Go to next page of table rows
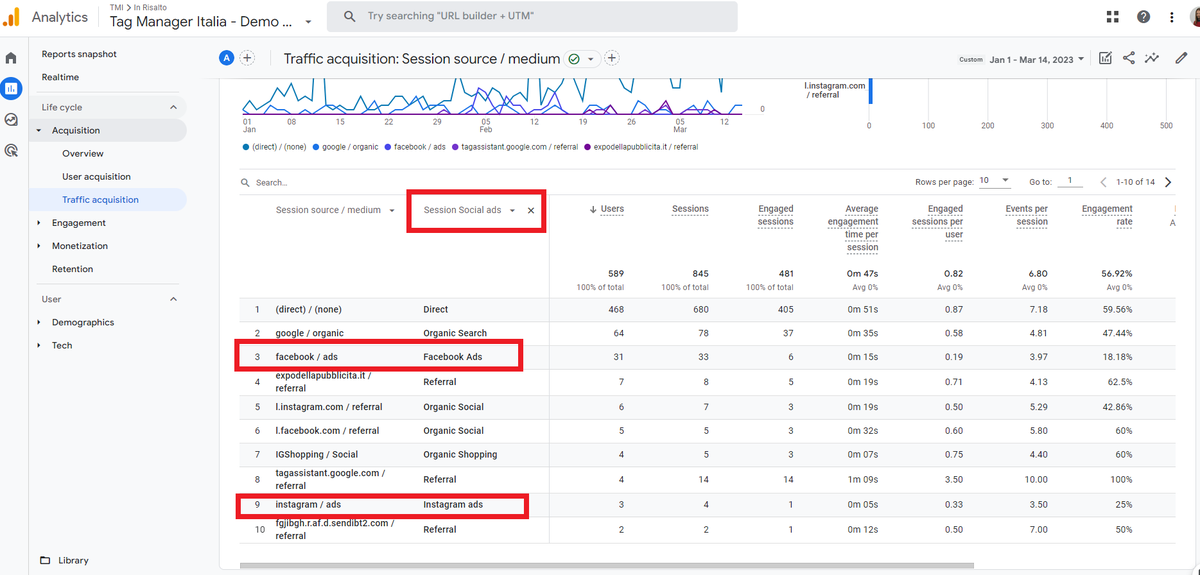The image size is (1200, 575). coord(1168,182)
